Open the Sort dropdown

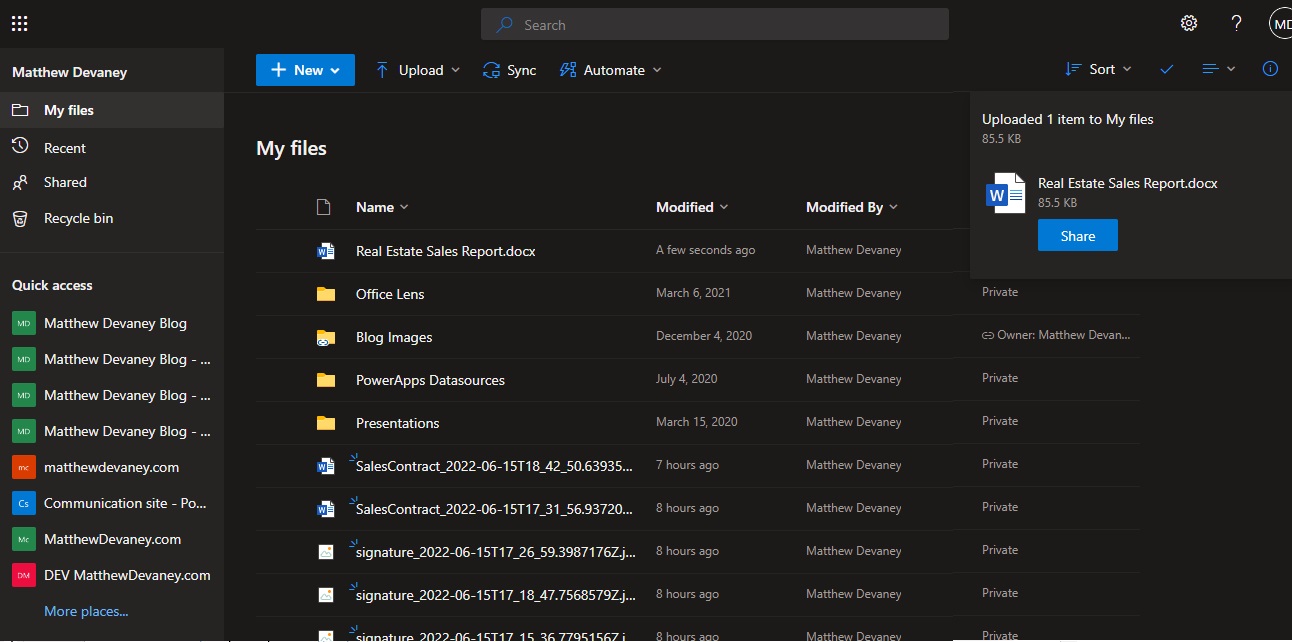[1098, 69]
